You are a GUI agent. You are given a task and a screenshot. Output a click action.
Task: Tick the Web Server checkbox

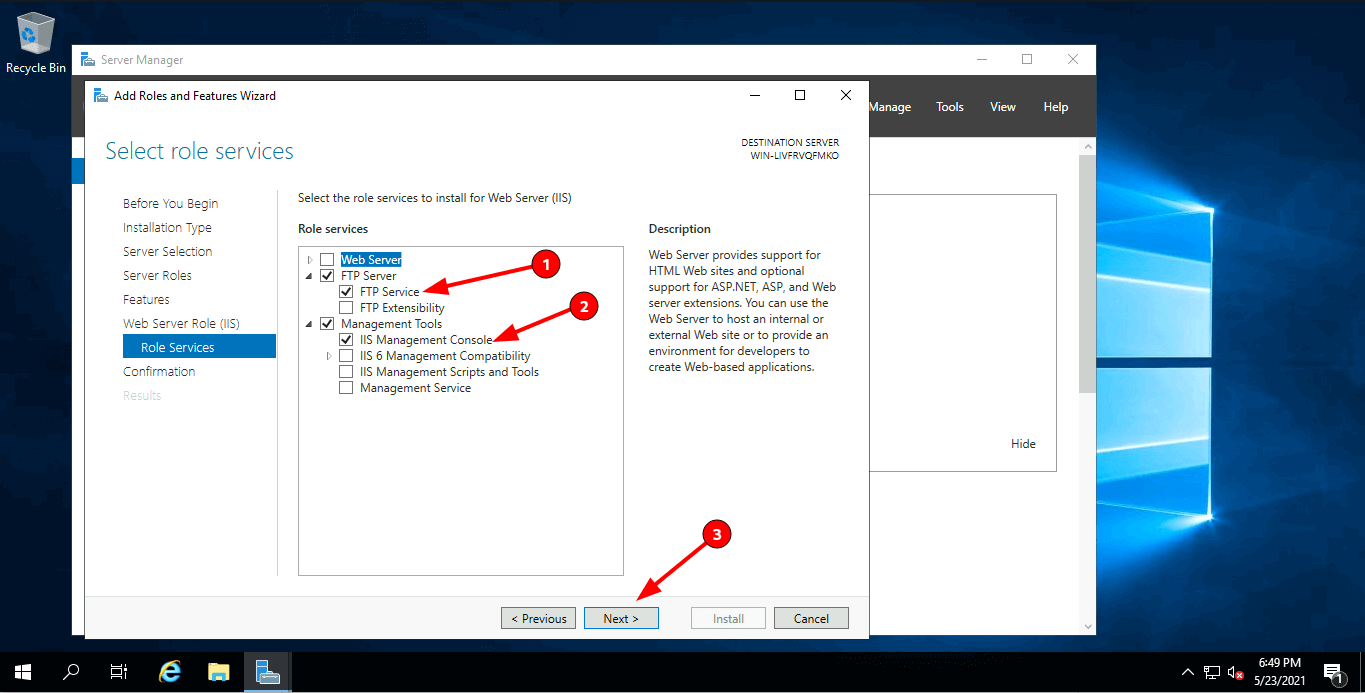[x=327, y=260]
